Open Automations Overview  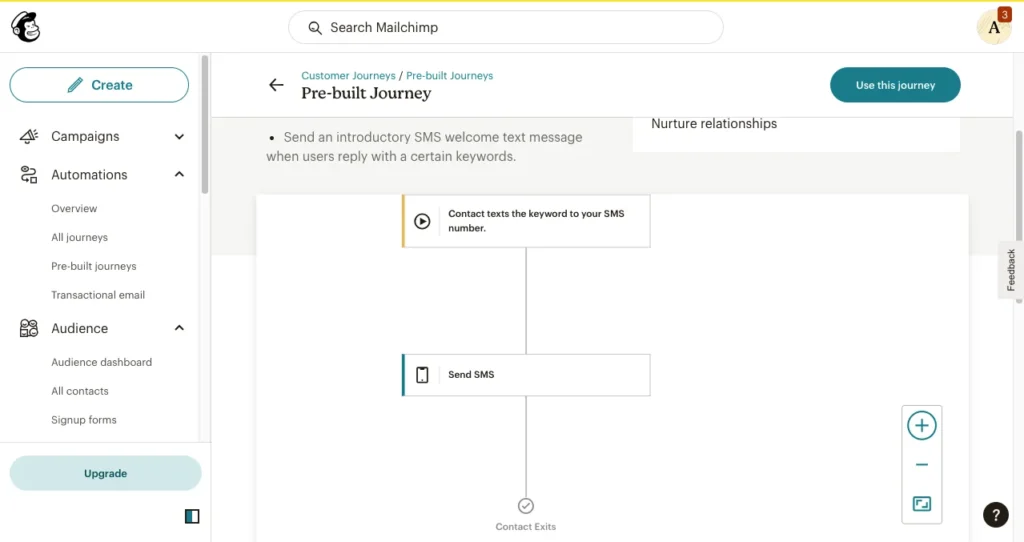point(74,208)
